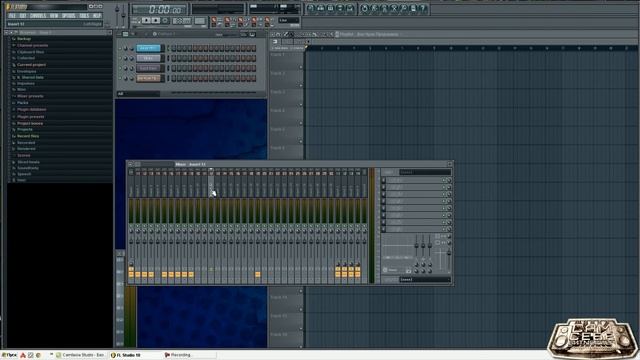Open the EDIT menu

(23, 16)
